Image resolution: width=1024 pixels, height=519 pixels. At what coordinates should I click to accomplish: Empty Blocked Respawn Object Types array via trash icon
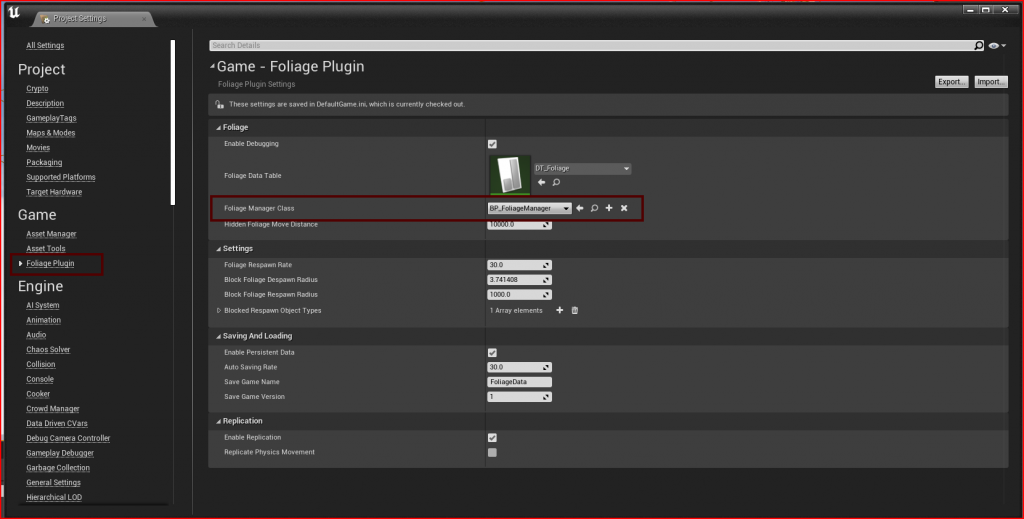575,311
